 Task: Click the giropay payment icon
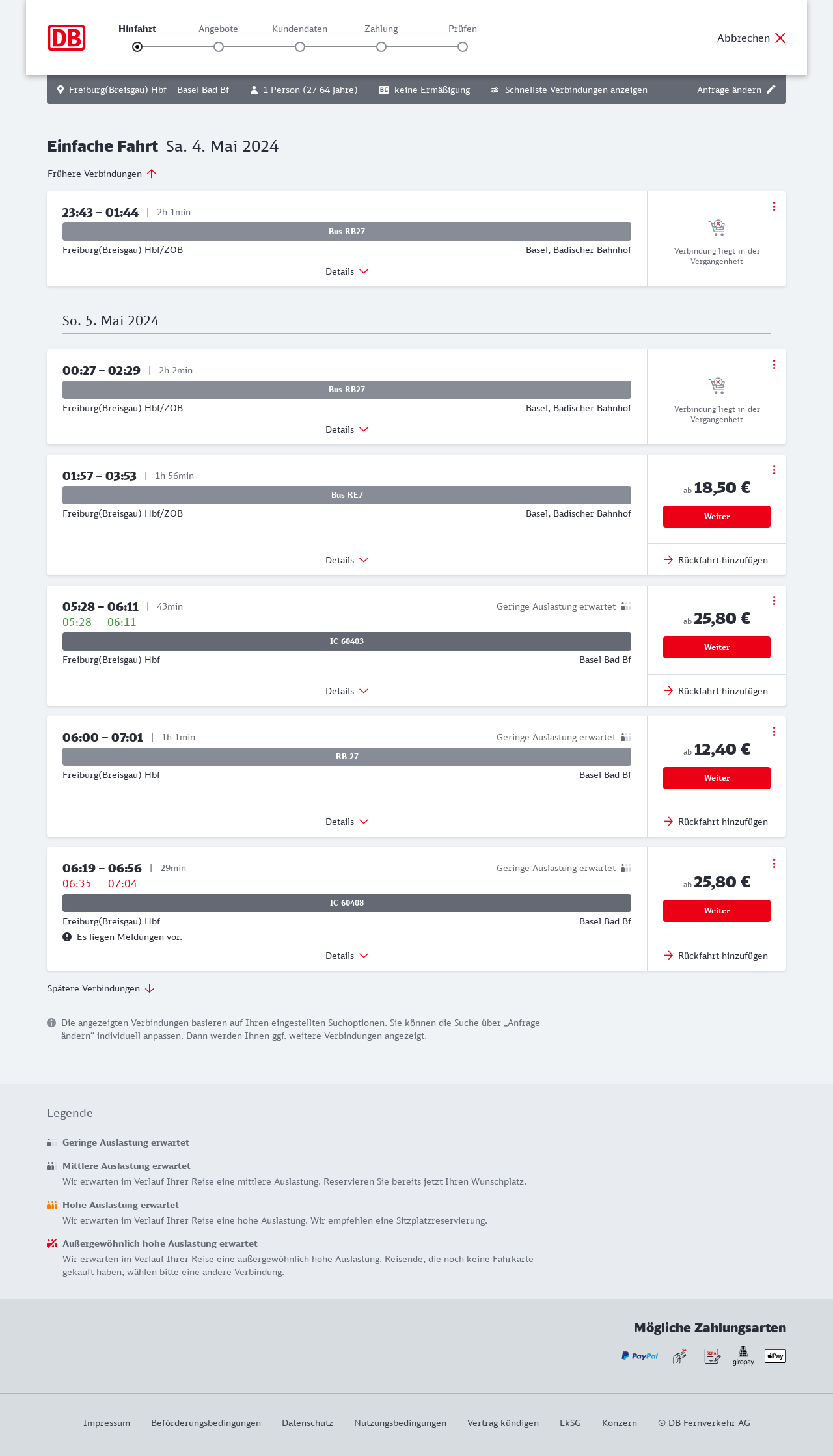743,1356
